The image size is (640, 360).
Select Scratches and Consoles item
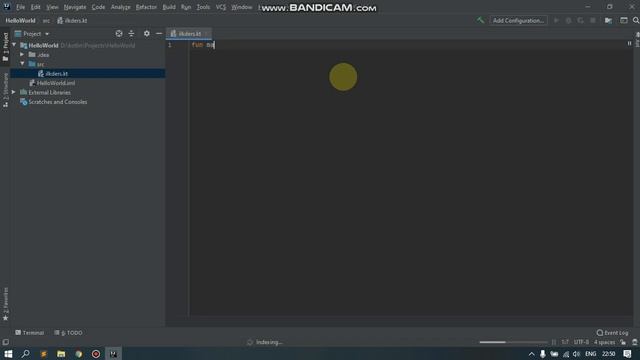tap(88, 102)
